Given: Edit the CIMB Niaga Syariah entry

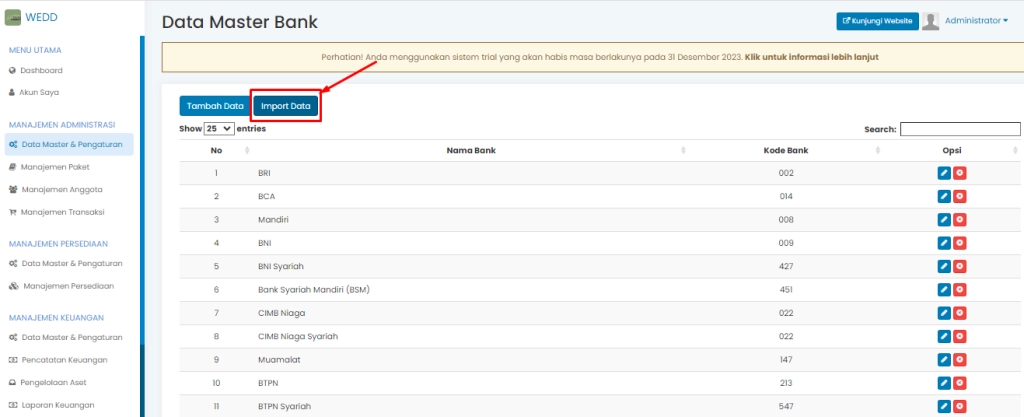Looking at the screenshot, I should click(x=944, y=336).
